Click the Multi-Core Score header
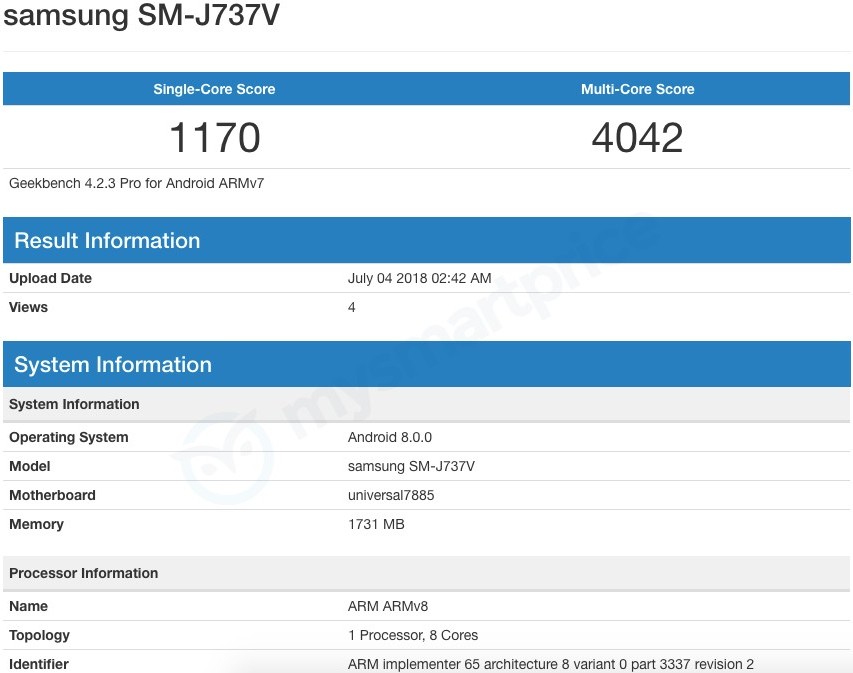853x673 pixels. tap(638, 89)
